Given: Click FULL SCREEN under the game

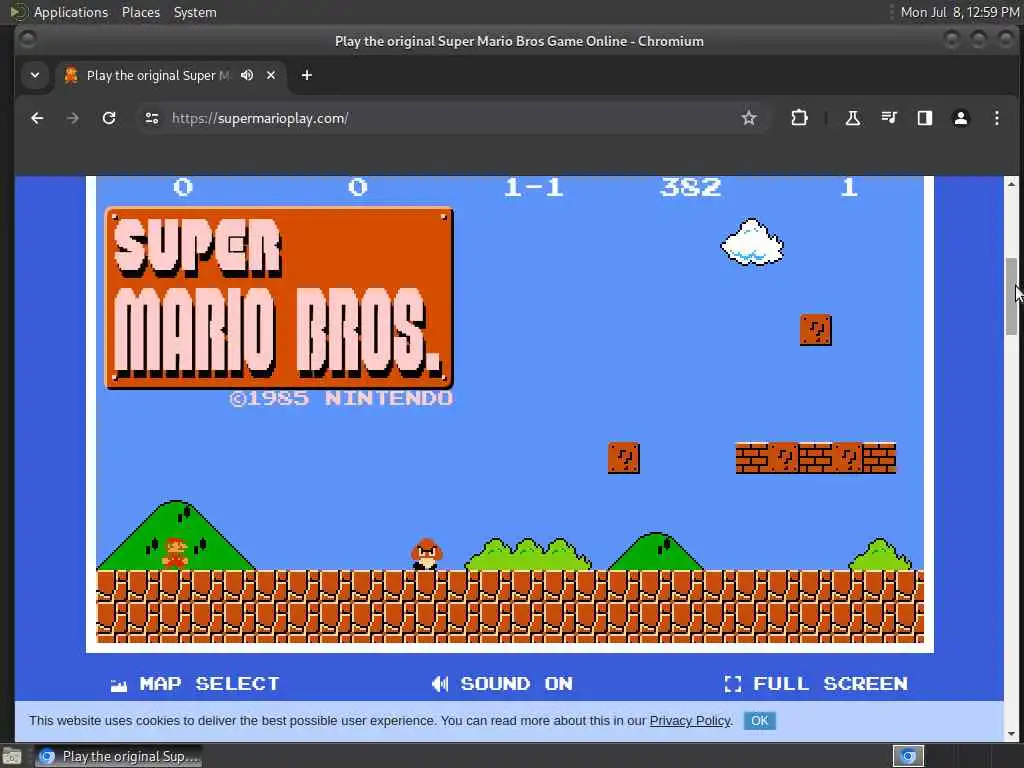Looking at the screenshot, I should click(x=816, y=684).
